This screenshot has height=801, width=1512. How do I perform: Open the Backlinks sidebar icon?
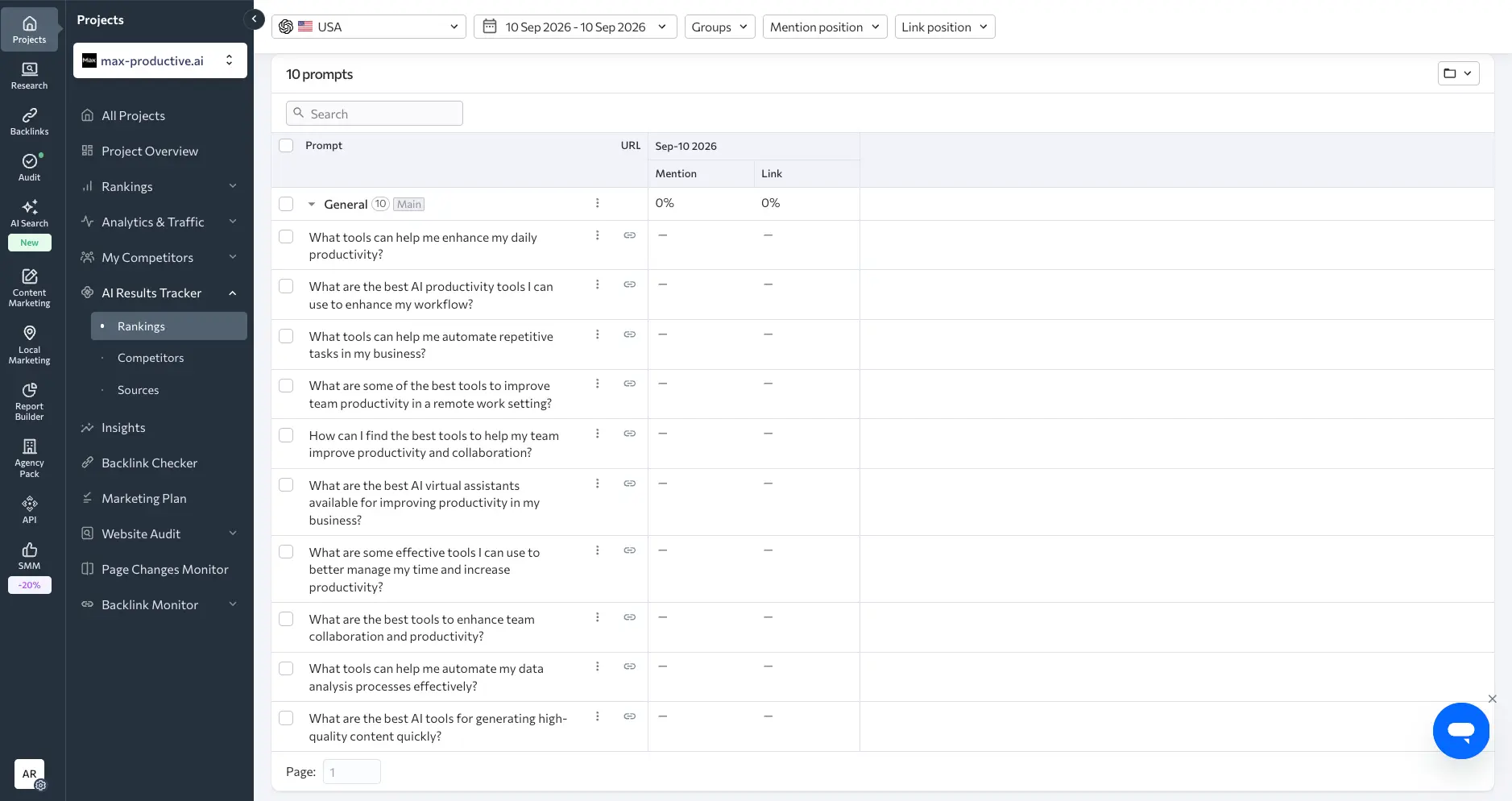click(29, 122)
